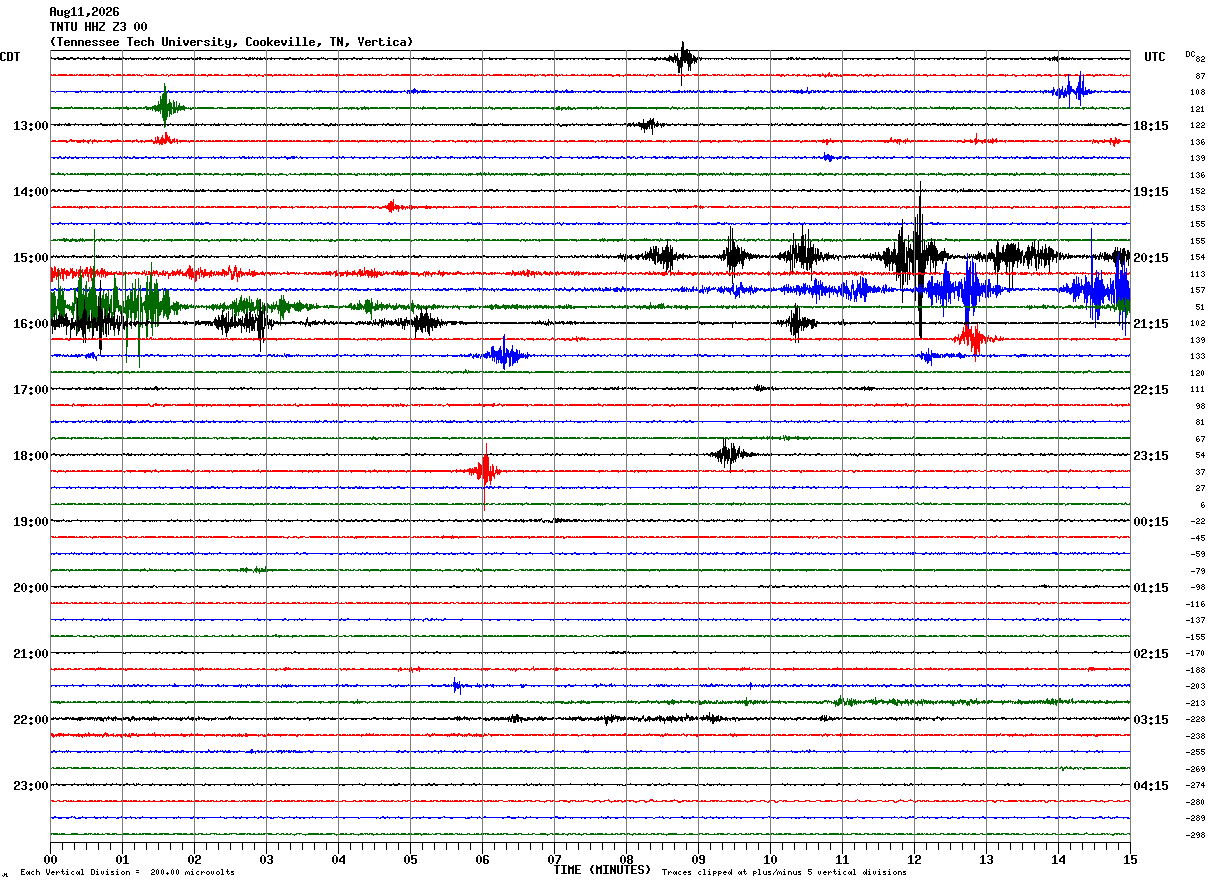Select the large black spike near minute 12
1210x886 pixels.
(x=918, y=258)
